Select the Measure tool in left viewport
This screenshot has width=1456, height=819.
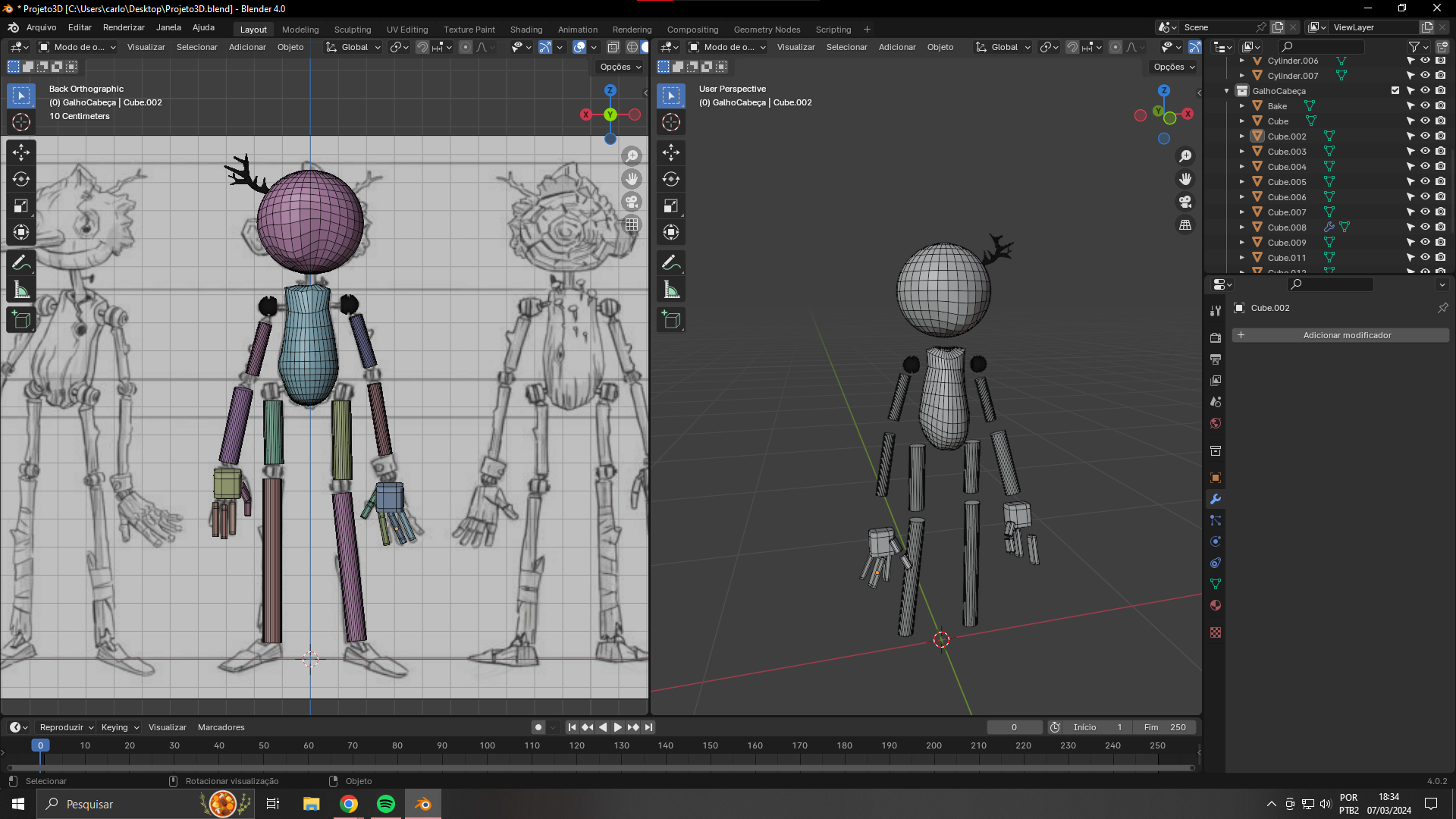click(x=21, y=290)
